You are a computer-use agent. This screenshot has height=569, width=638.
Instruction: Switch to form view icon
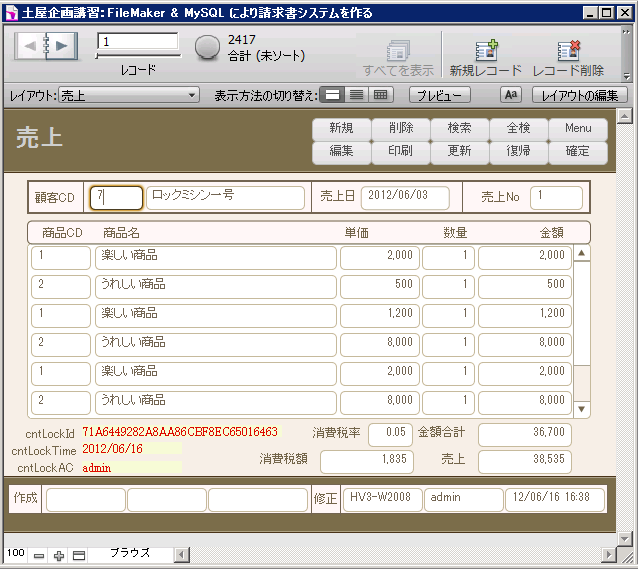[332, 95]
